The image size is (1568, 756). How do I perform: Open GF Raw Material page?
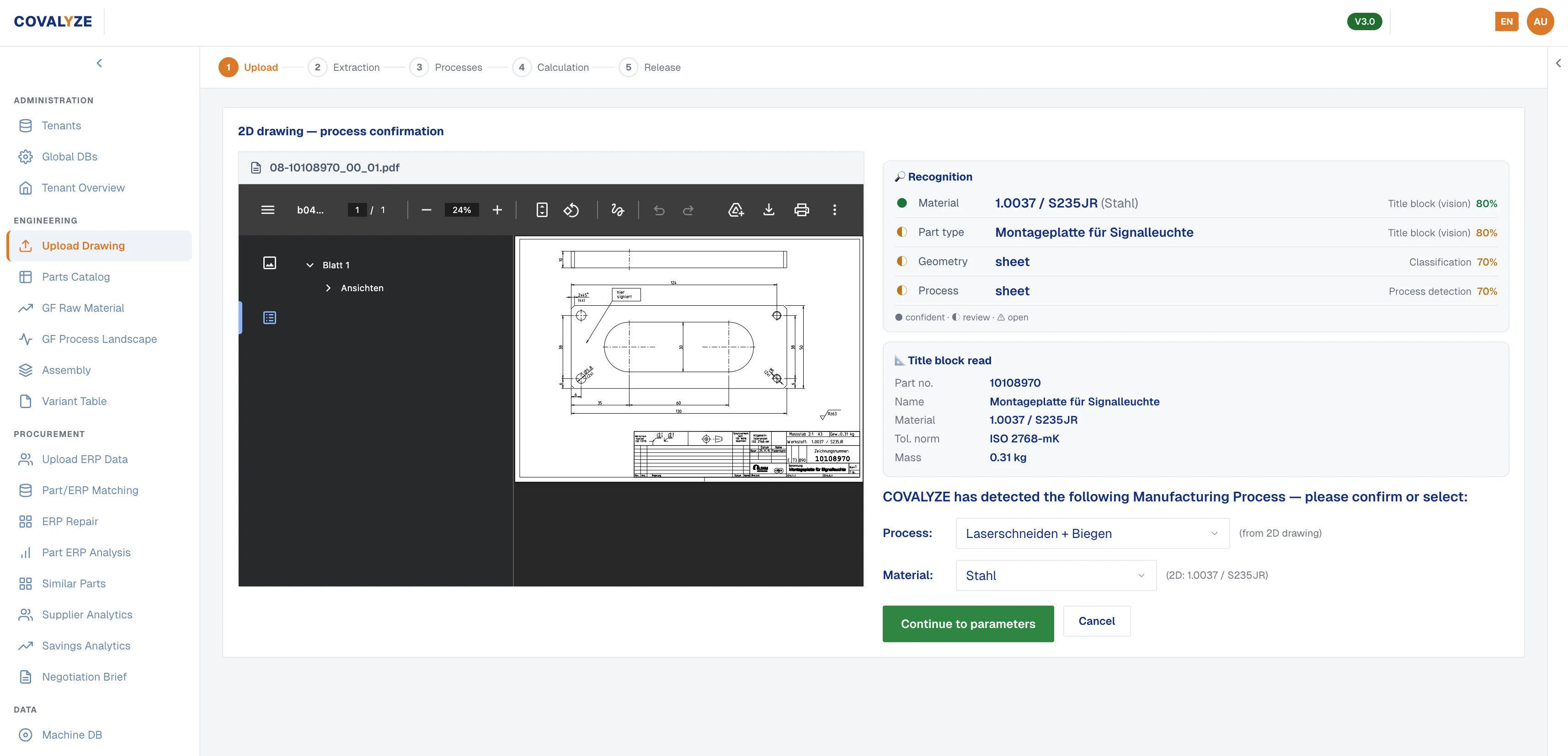click(99, 308)
